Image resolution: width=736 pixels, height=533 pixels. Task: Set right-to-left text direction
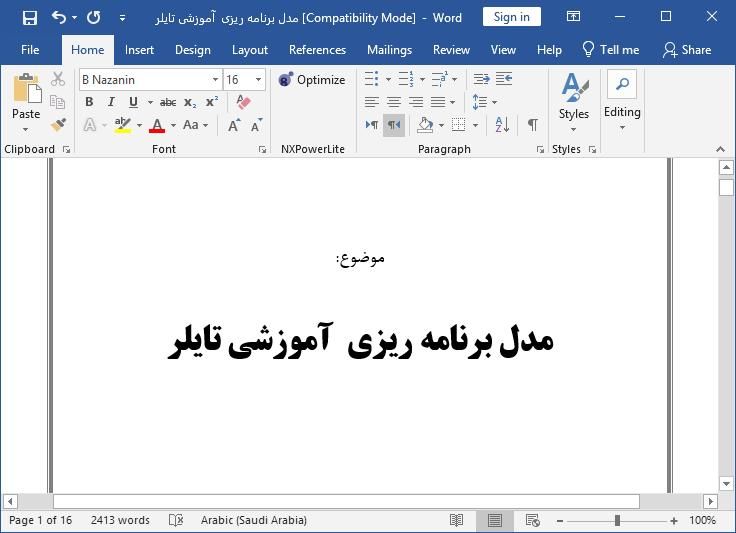pos(394,125)
